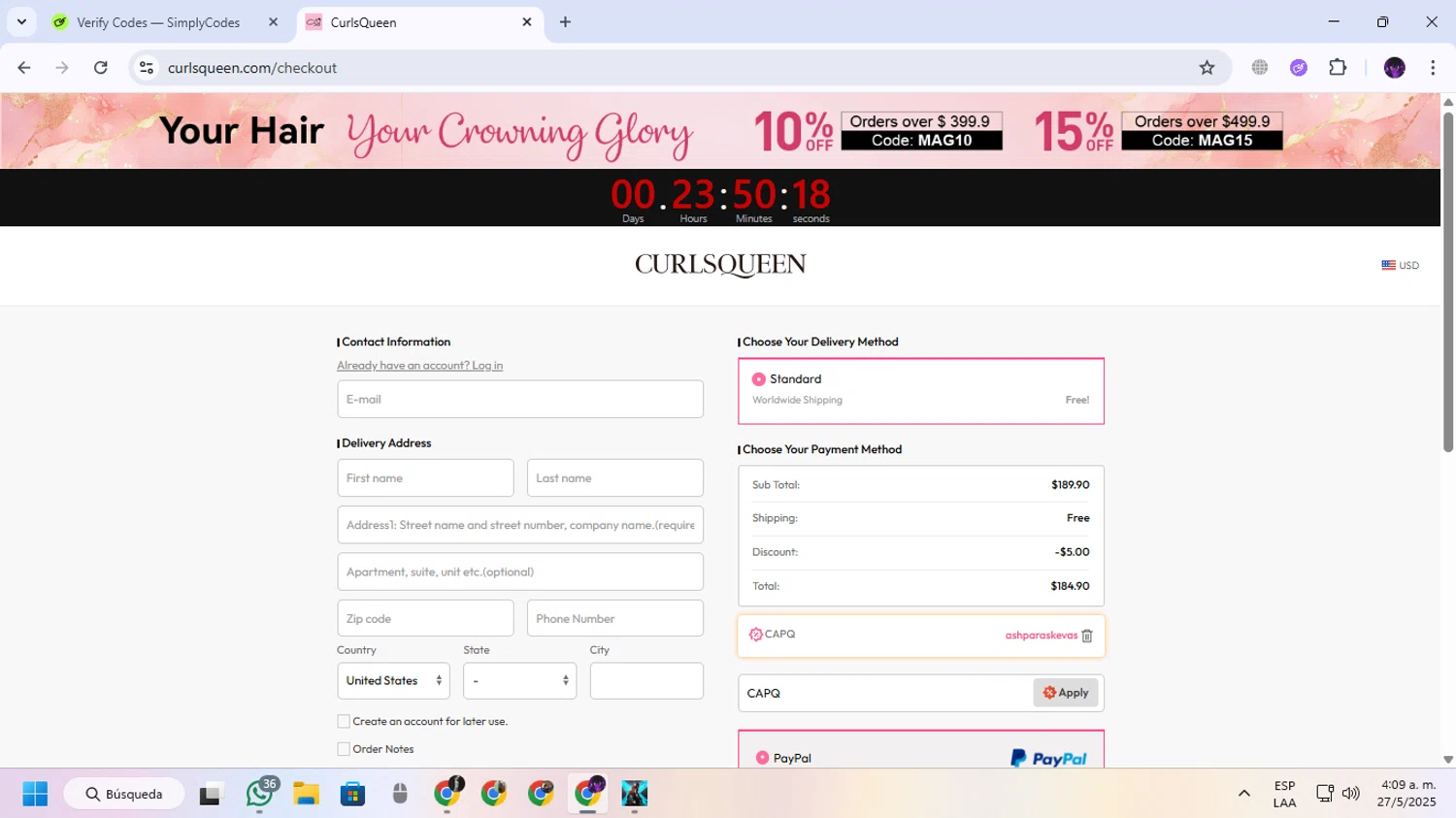The image size is (1456, 818).
Task: Click the Address1 street field
Action: (520, 525)
